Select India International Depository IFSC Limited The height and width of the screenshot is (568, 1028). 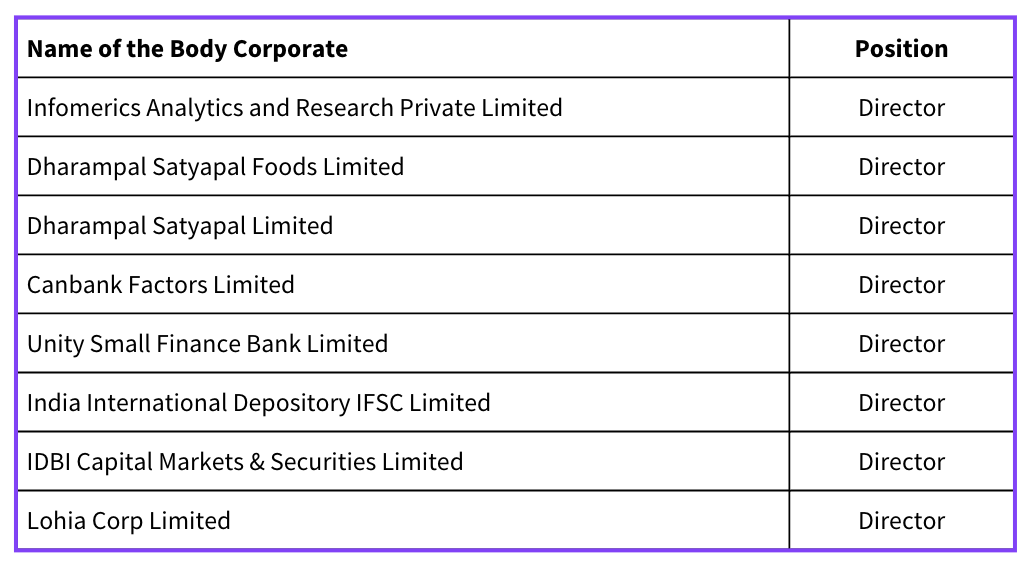(x=258, y=403)
